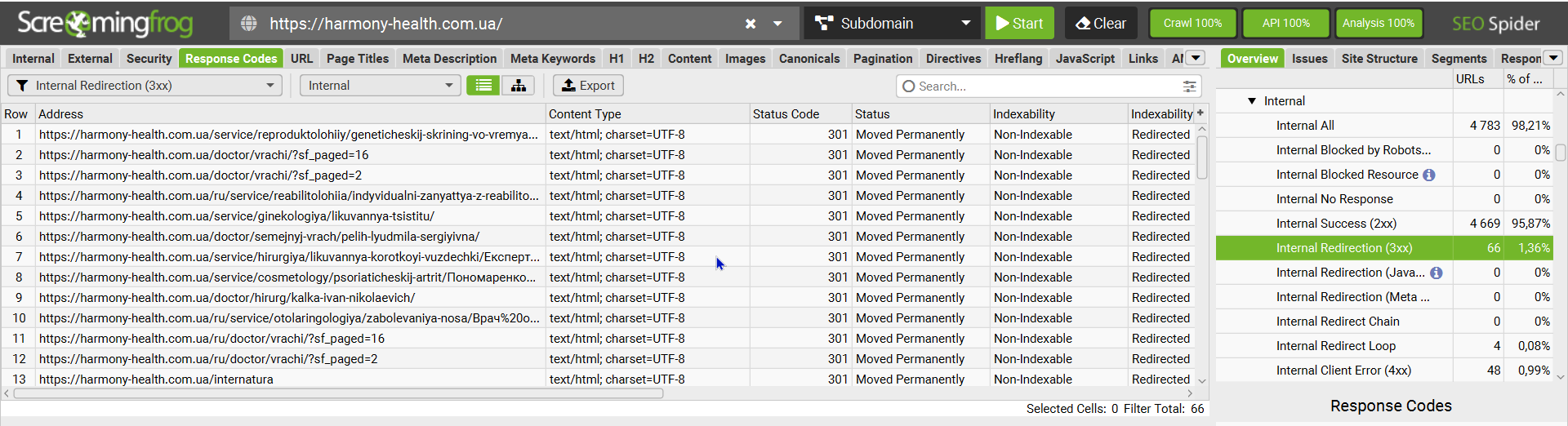
Task: Click the Screaming Frog logo
Action: pyautogui.click(x=105, y=24)
